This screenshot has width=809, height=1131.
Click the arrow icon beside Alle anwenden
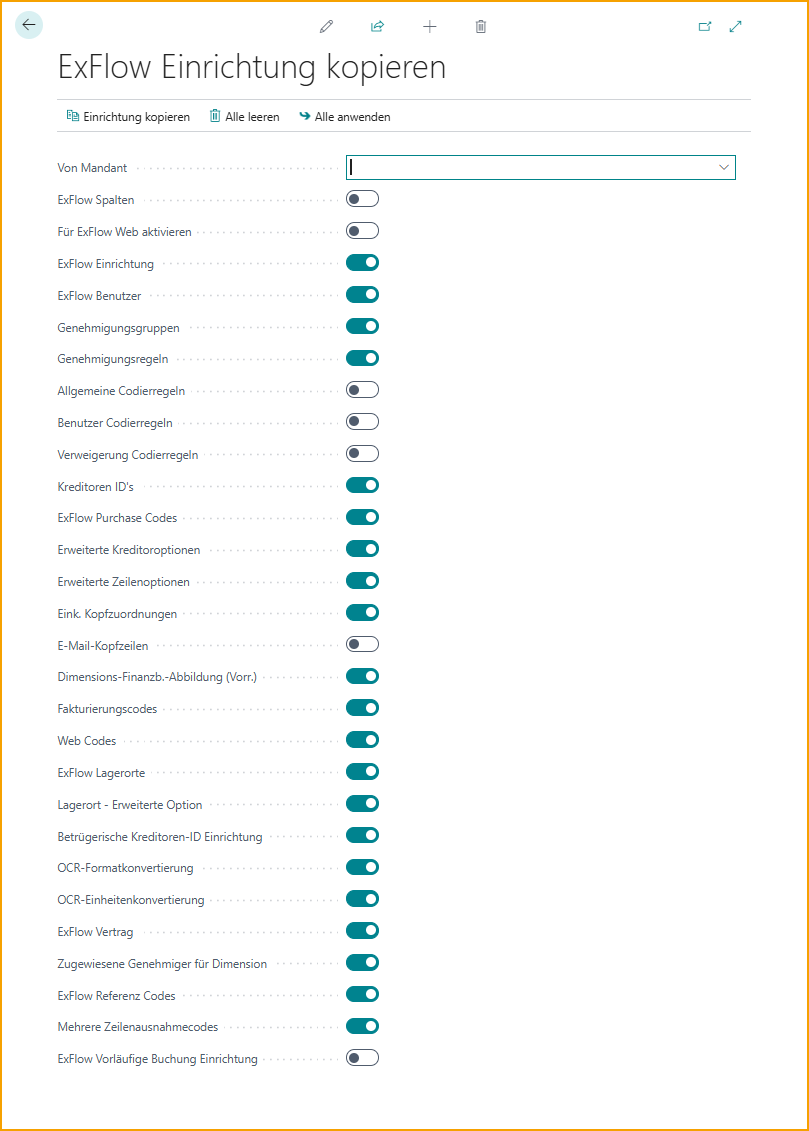coord(302,116)
